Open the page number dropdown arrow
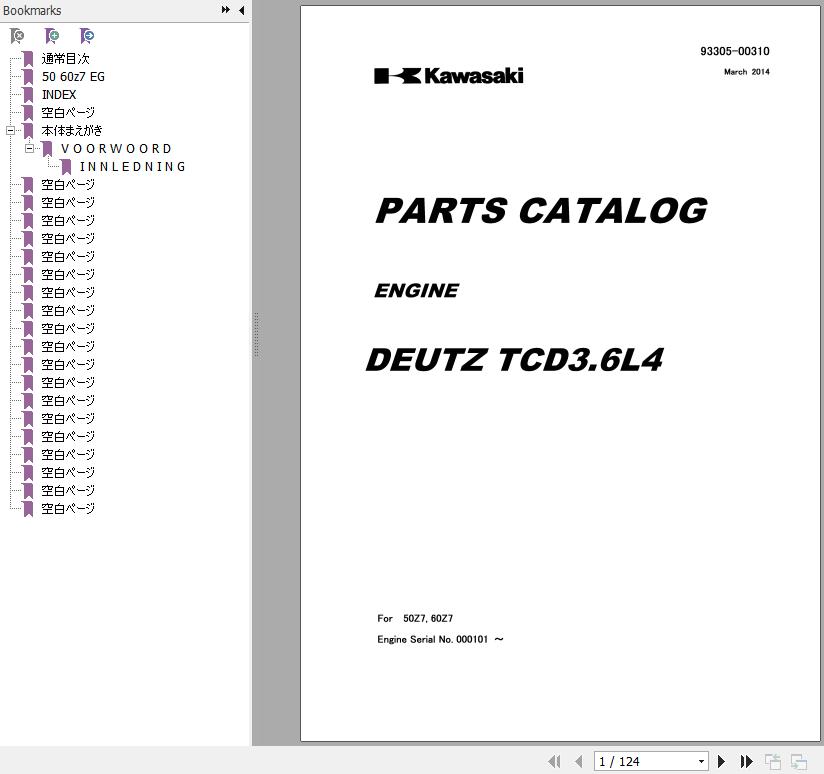The width and height of the screenshot is (824, 774). click(701, 761)
